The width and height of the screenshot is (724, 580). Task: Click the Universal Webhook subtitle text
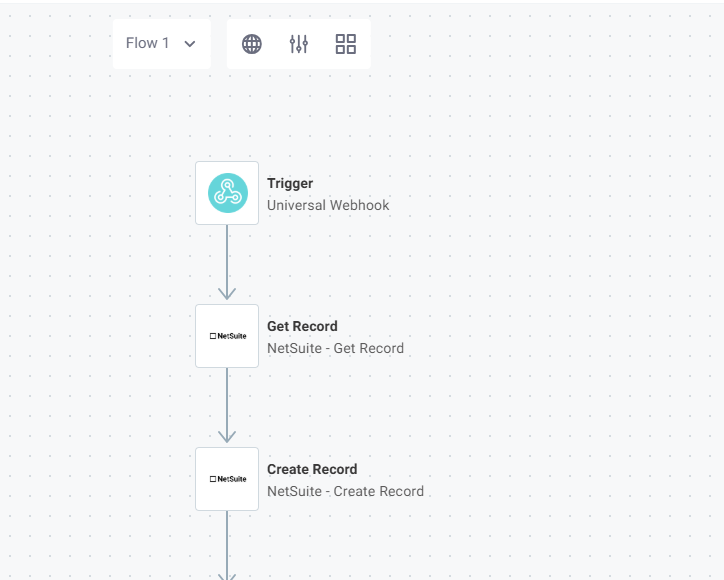tap(328, 206)
